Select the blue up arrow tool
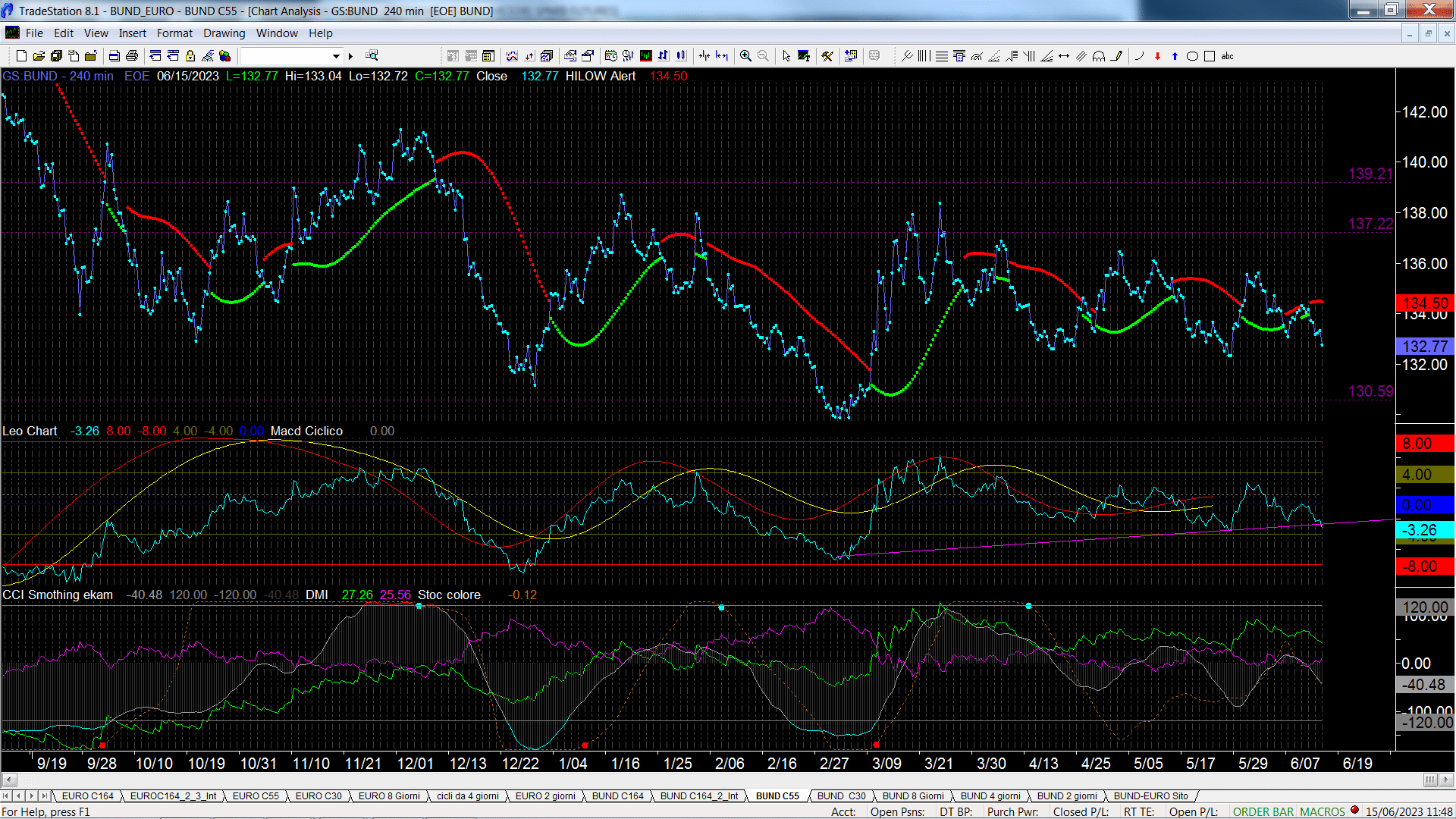The width and height of the screenshot is (1456, 819). [x=1175, y=56]
